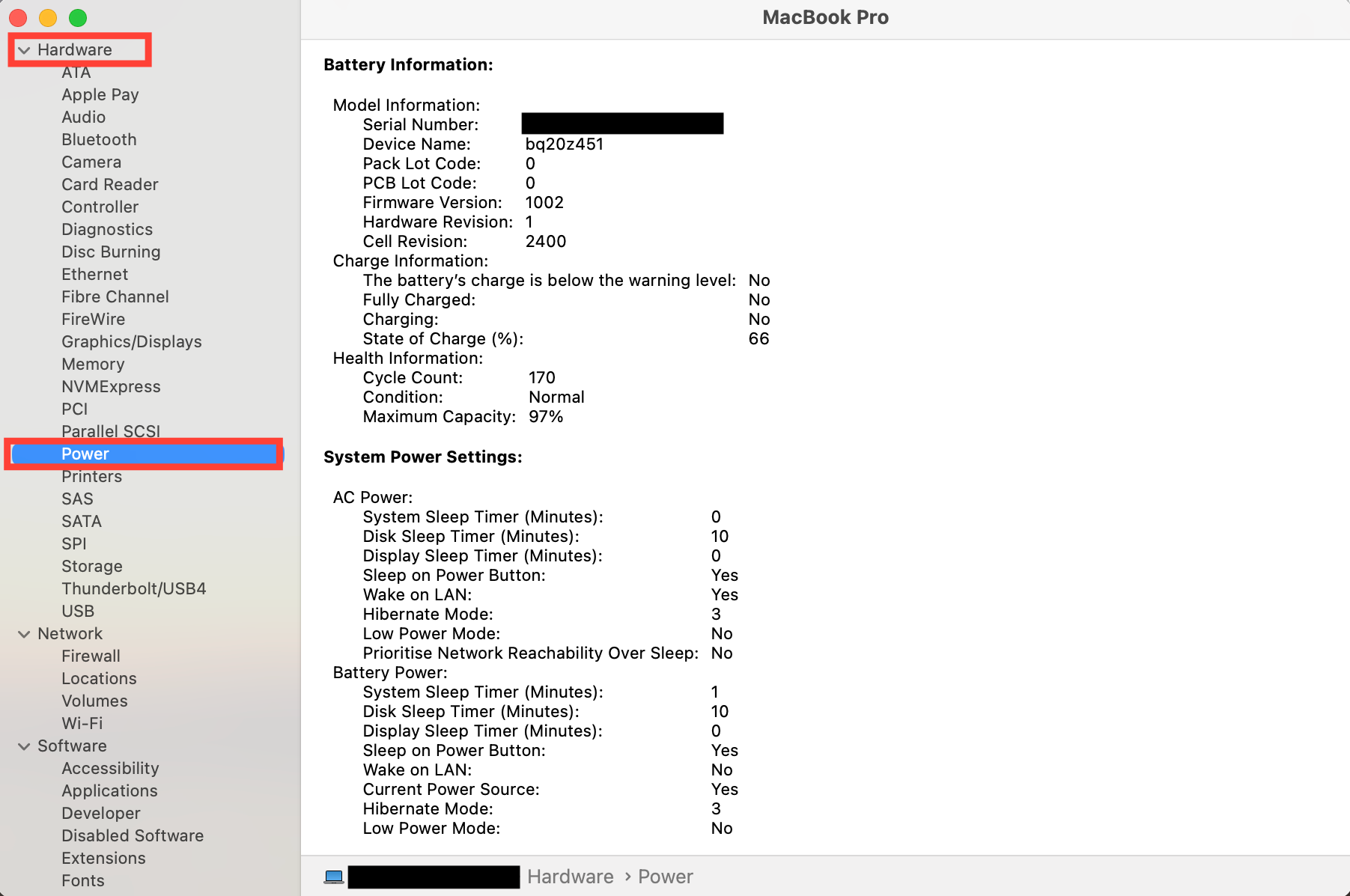Click the System Power Settings heading
The width and height of the screenshot is (1350, 896).
tap(423, 457)
